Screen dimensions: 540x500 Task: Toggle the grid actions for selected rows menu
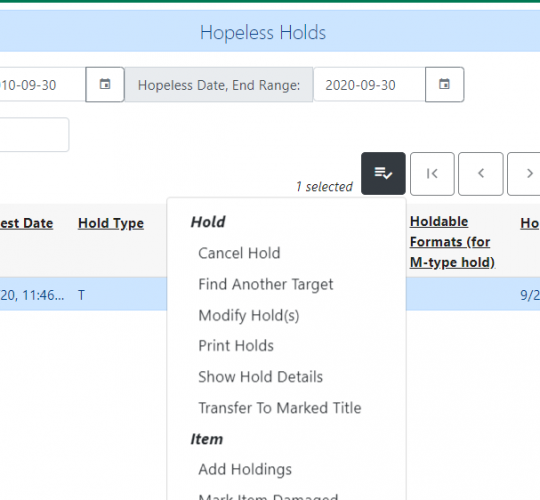383,174
